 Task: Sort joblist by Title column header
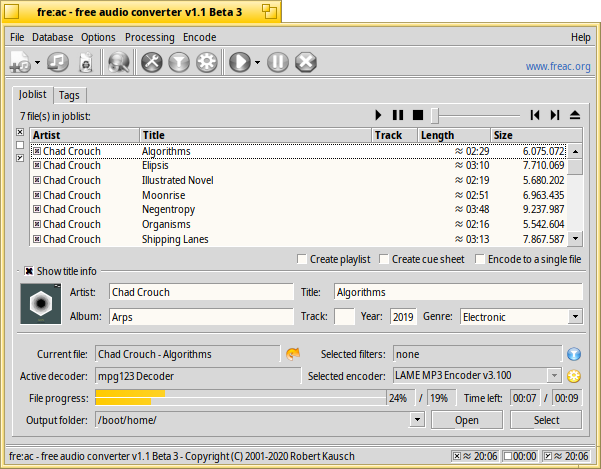tap(256, 135)
